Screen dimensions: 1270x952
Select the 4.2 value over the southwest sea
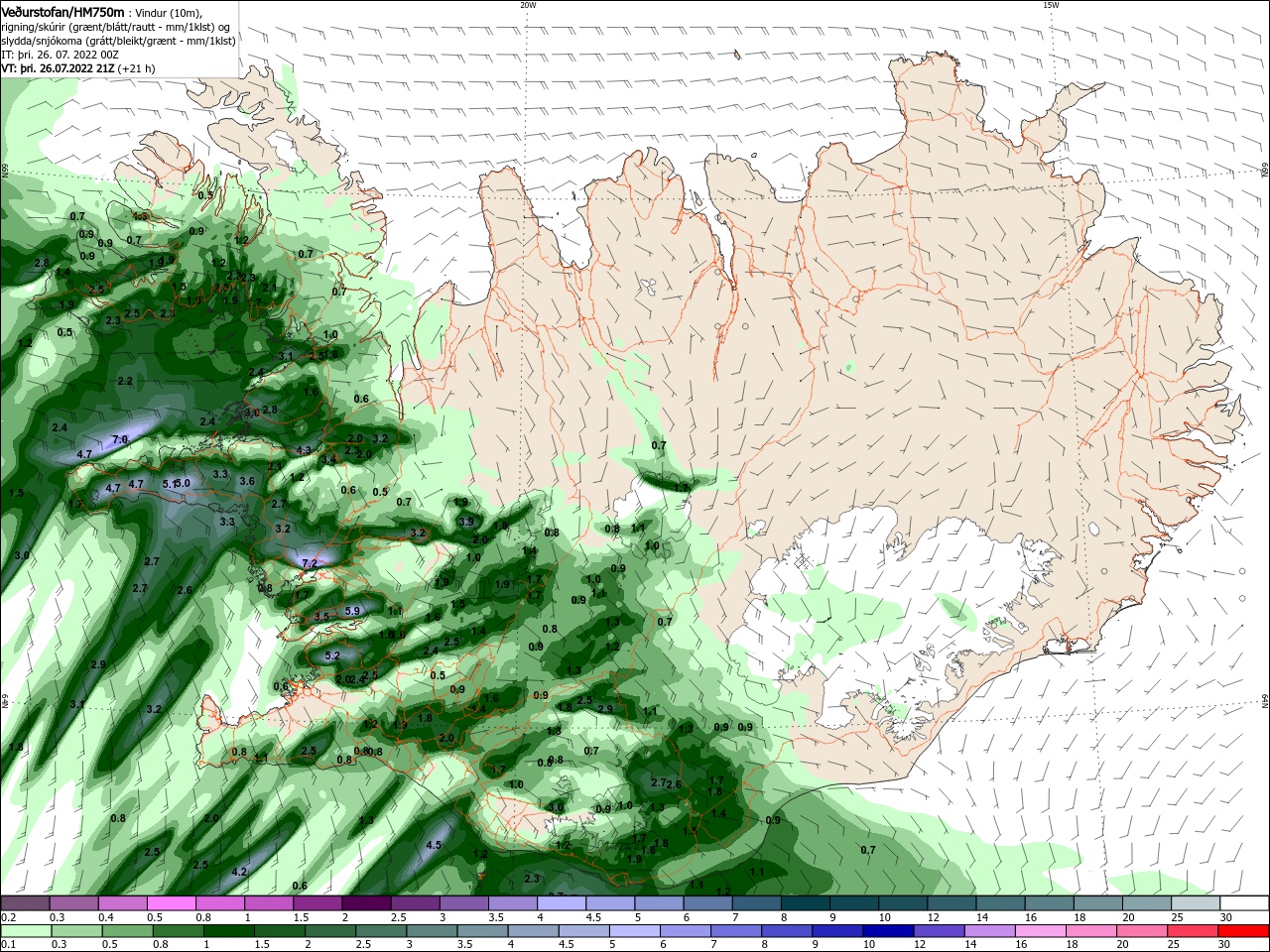click(x=239, y=872)
